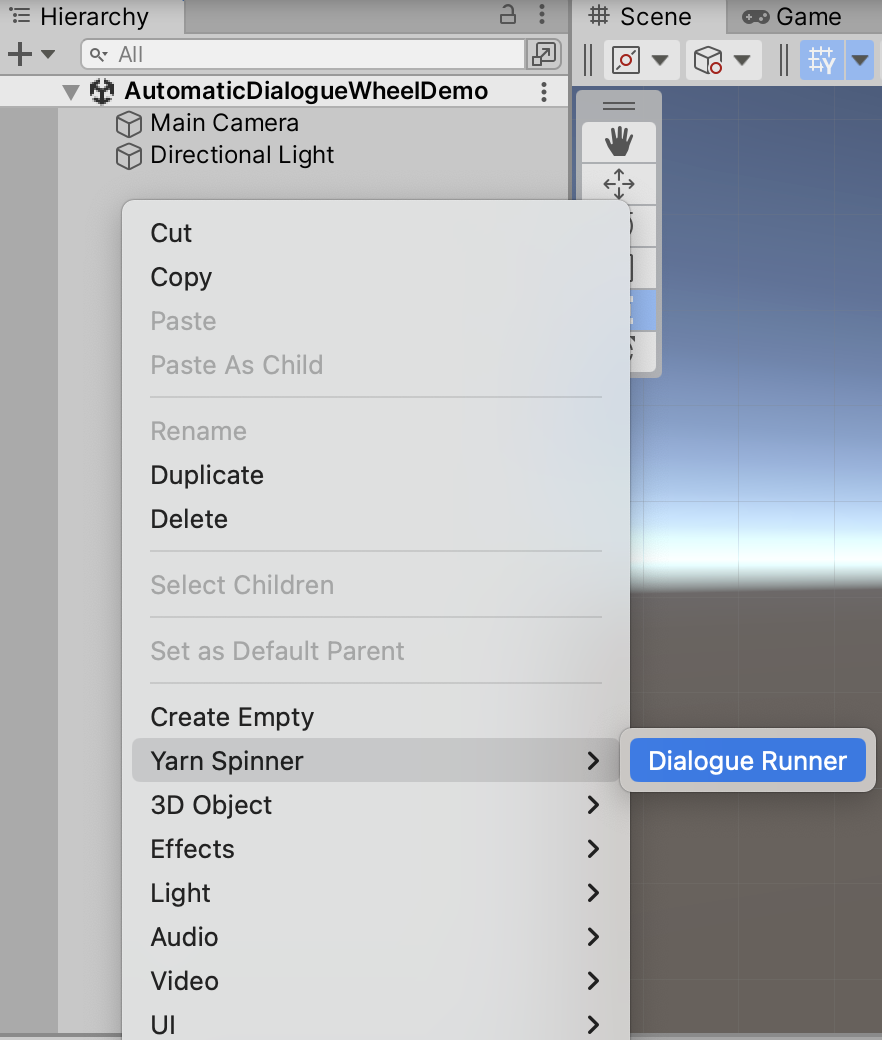
Task: Choose Dialogue Runner from the submenu
Action: pos(747,760)
